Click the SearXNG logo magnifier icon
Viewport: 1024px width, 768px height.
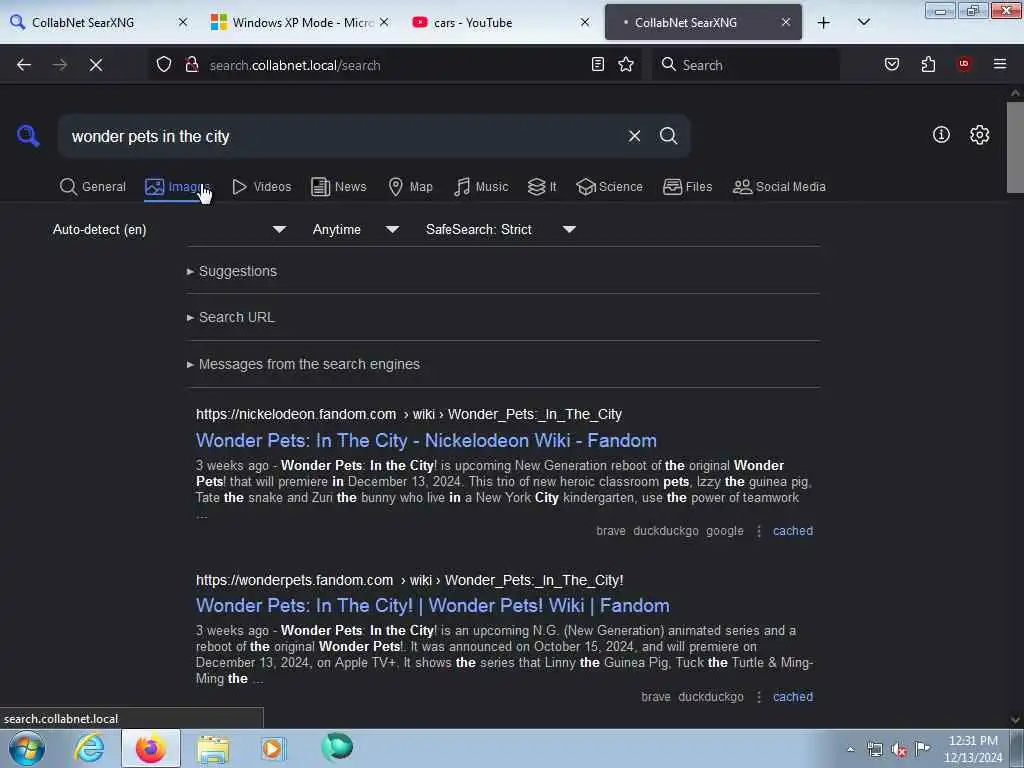point(28,136)
